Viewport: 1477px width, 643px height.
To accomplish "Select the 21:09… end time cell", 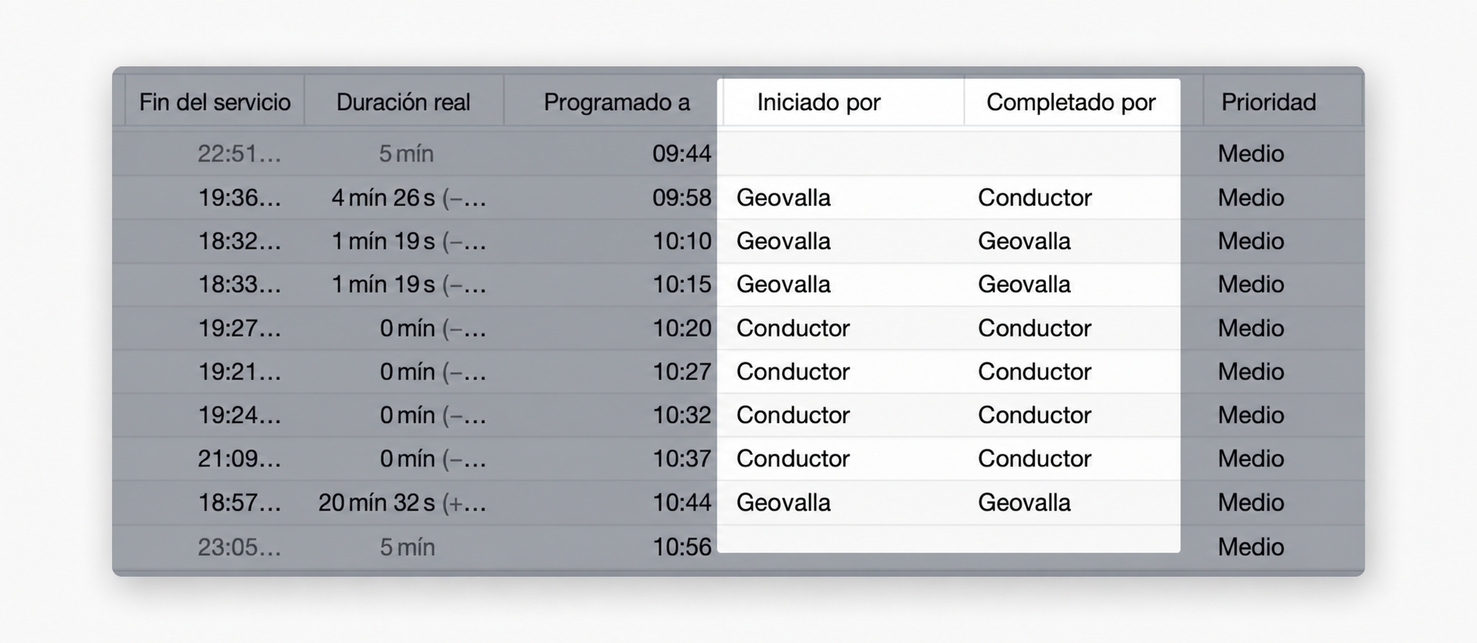I will [240, 458].
